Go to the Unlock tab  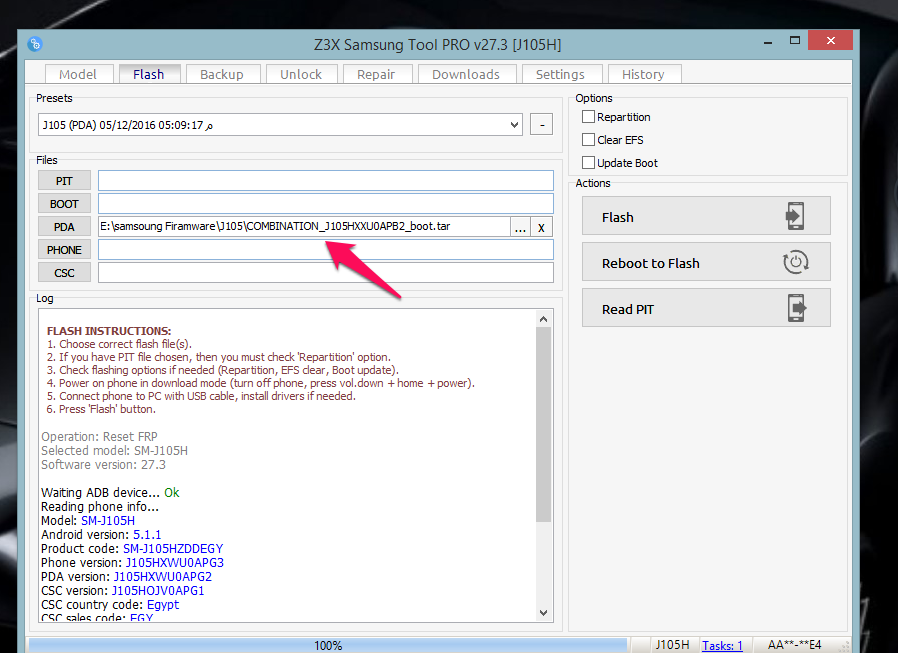coord(301,74)
